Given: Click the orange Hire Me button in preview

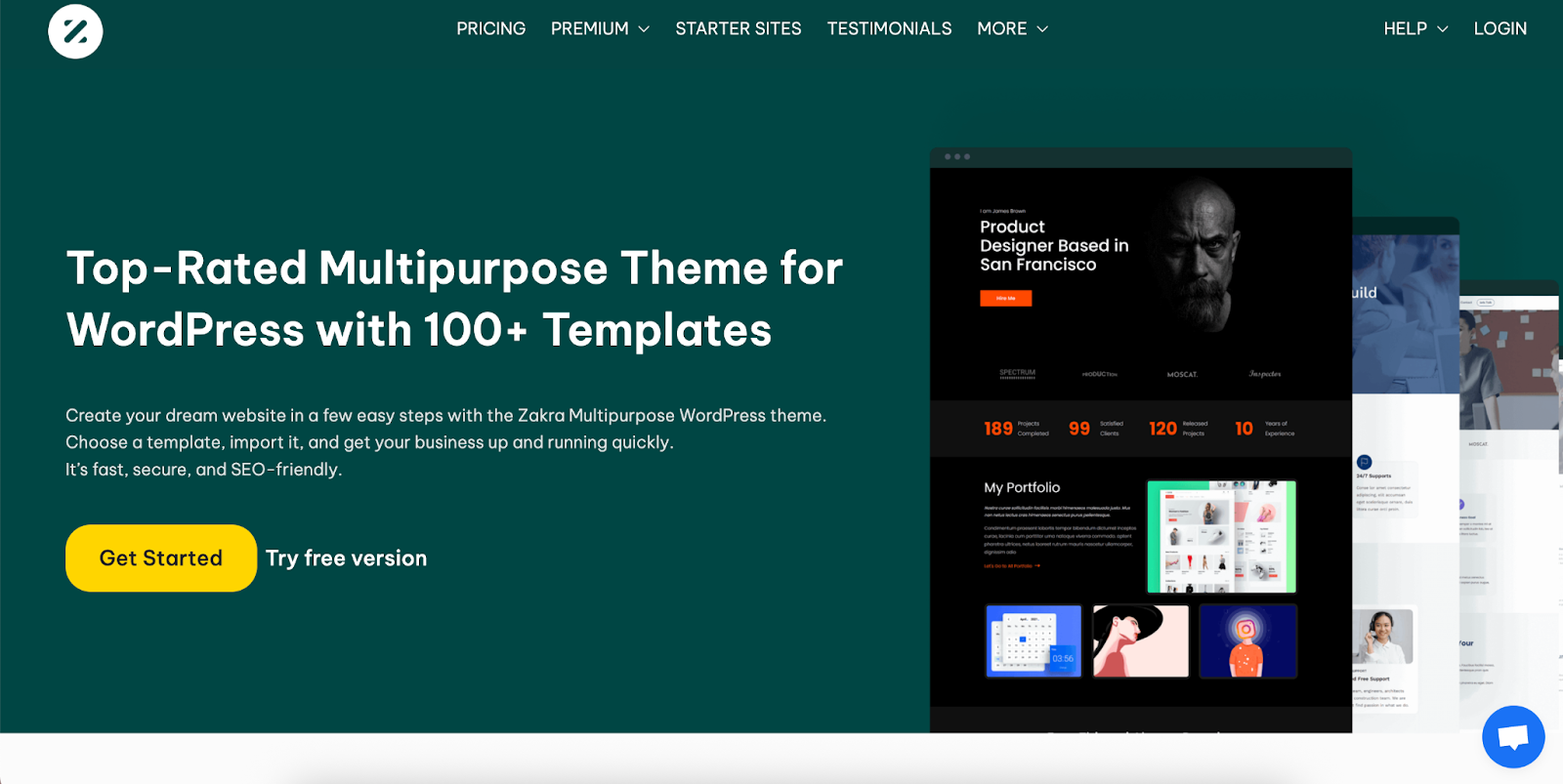Looking at the screenshot, I should click(x=1005, y=299).
